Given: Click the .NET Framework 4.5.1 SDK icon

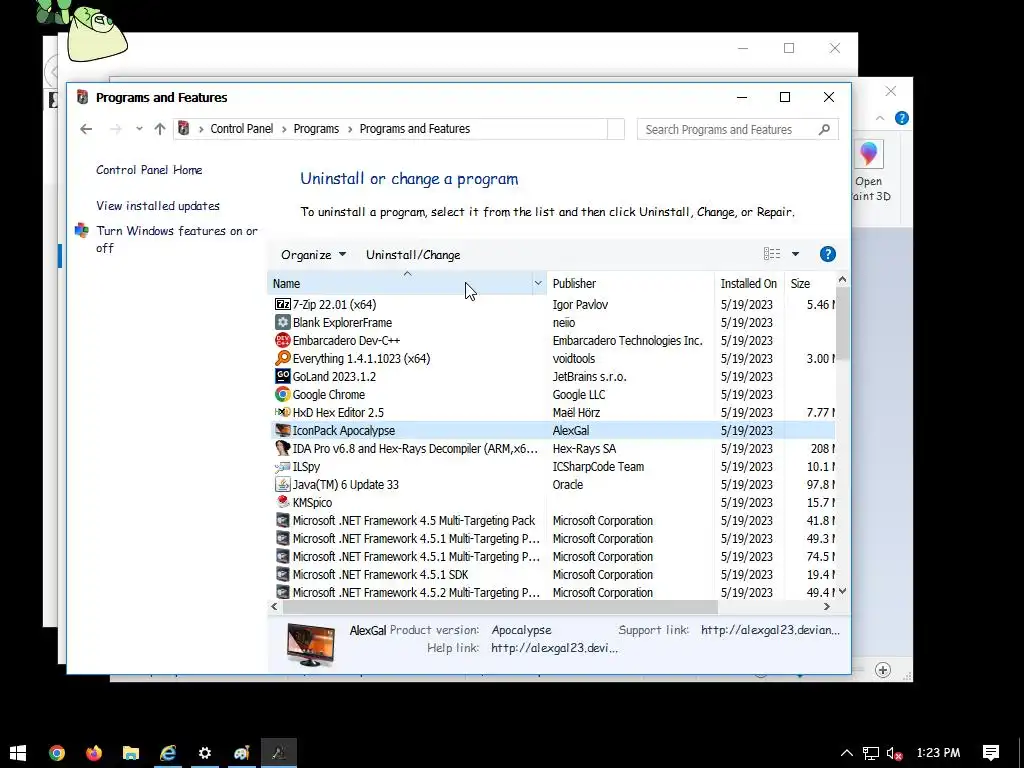Looking at the screenshot, I should click(x=282, y=575).
